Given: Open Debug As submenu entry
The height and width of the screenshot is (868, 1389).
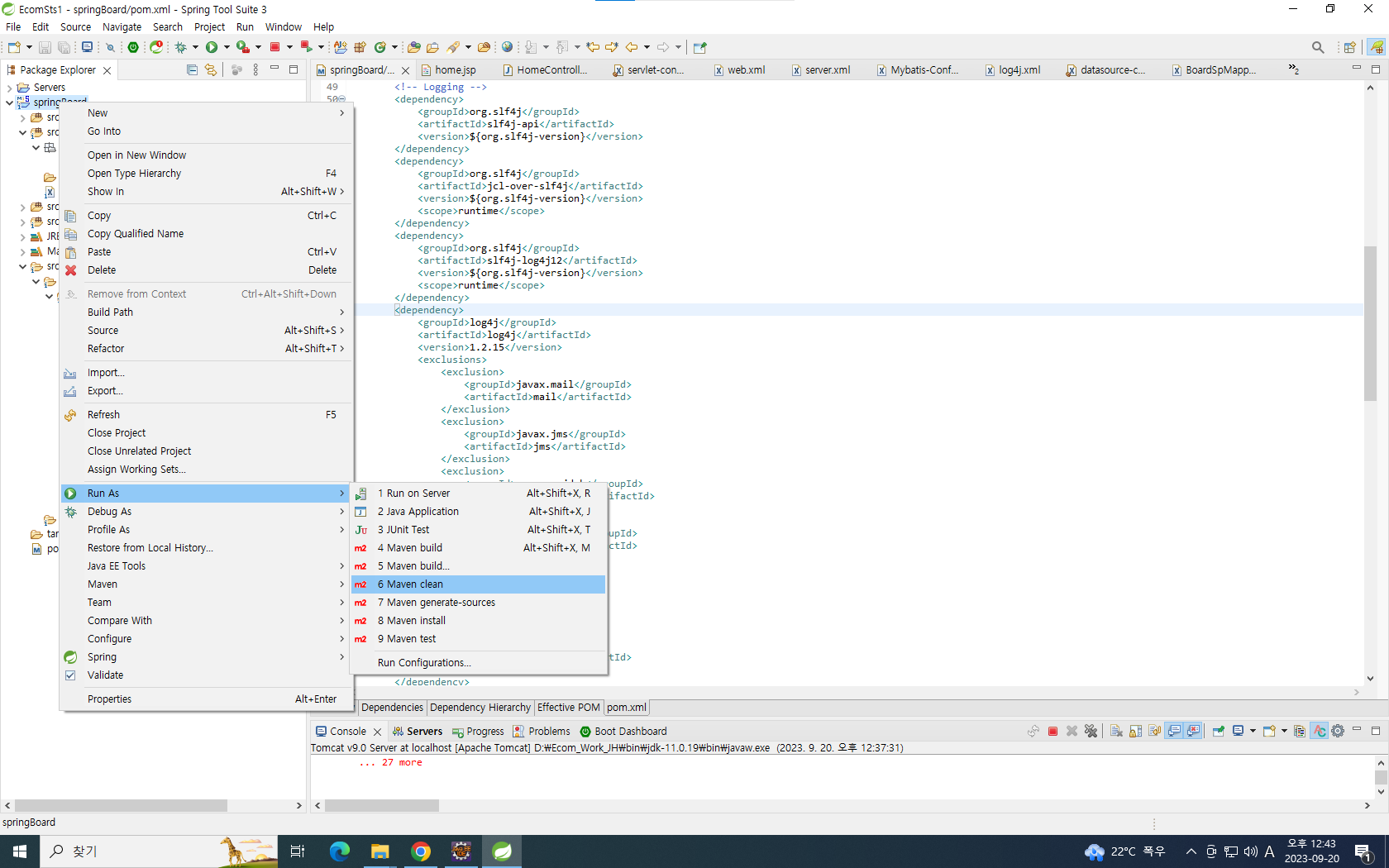Looking at the screenshot, I should click(207, 512).
